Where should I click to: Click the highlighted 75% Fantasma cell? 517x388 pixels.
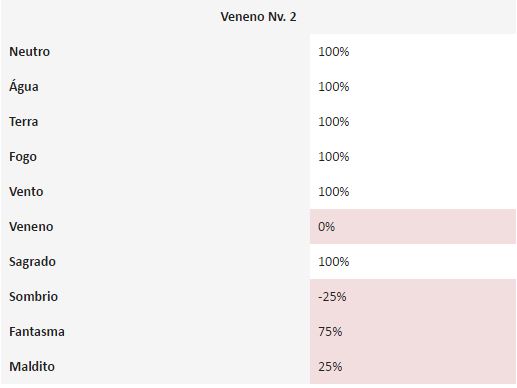pos(413,332)
